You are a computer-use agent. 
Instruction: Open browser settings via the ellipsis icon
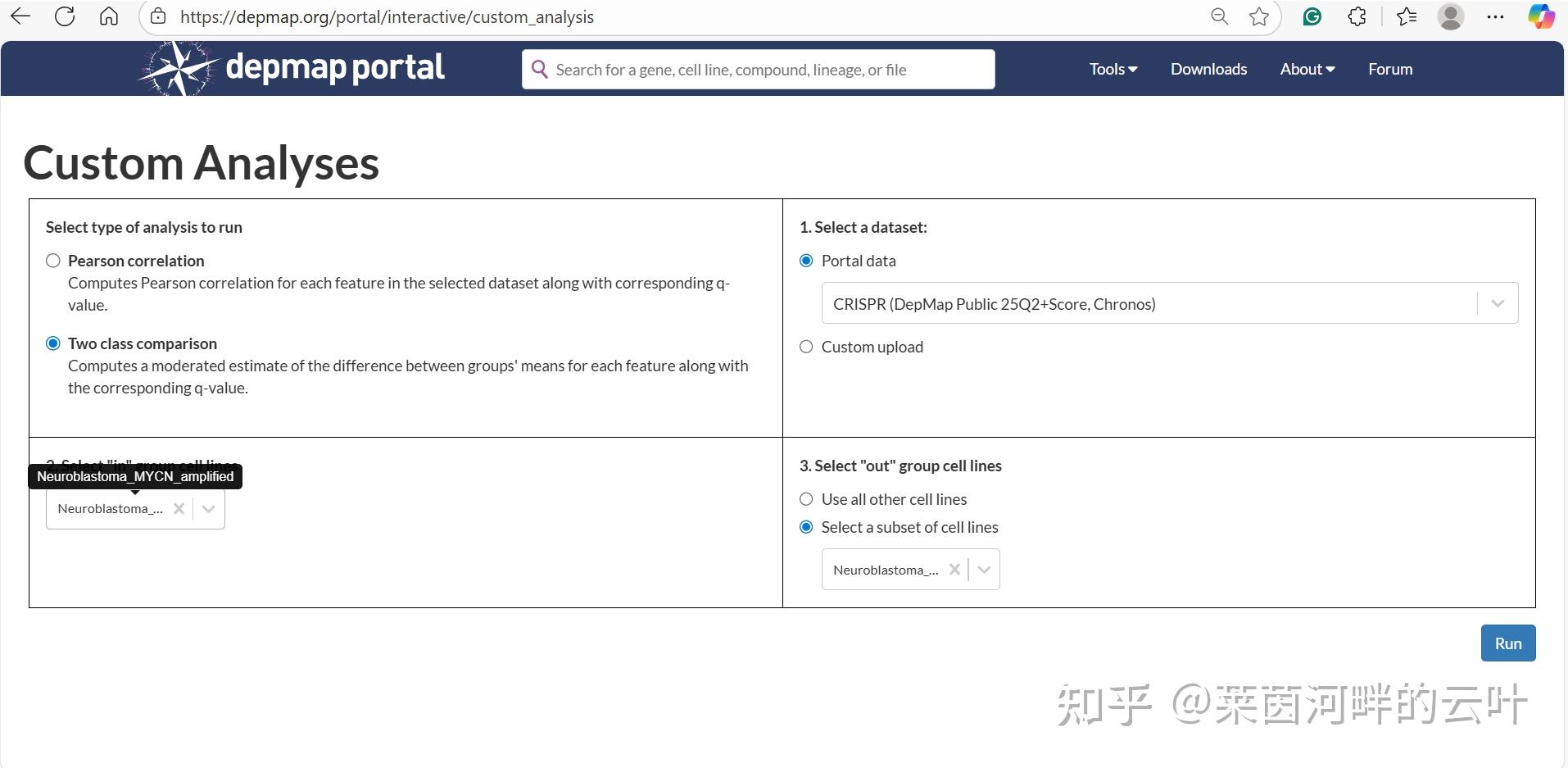tap(1496, 16)
